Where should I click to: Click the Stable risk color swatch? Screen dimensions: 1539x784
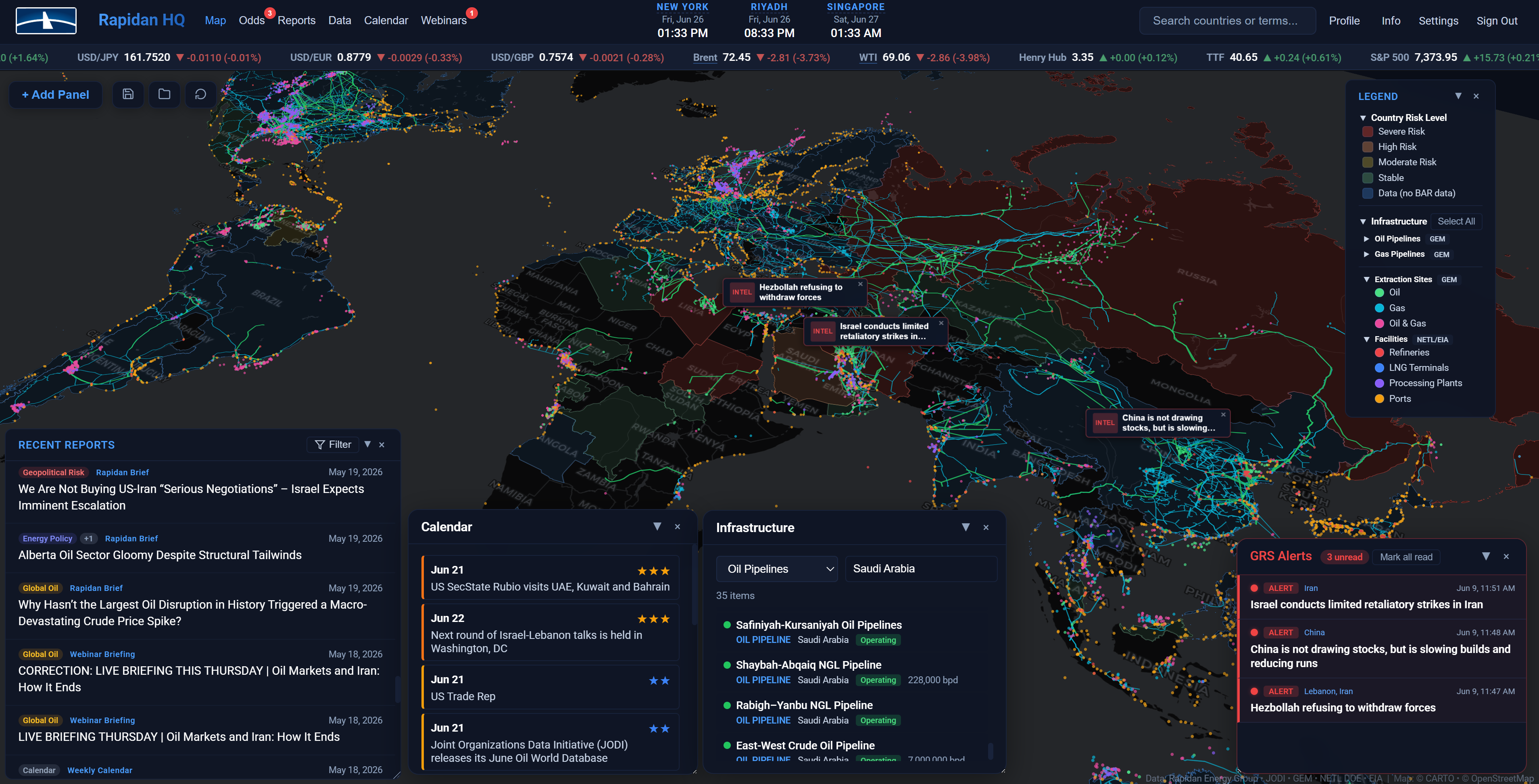pos(1368,178)
